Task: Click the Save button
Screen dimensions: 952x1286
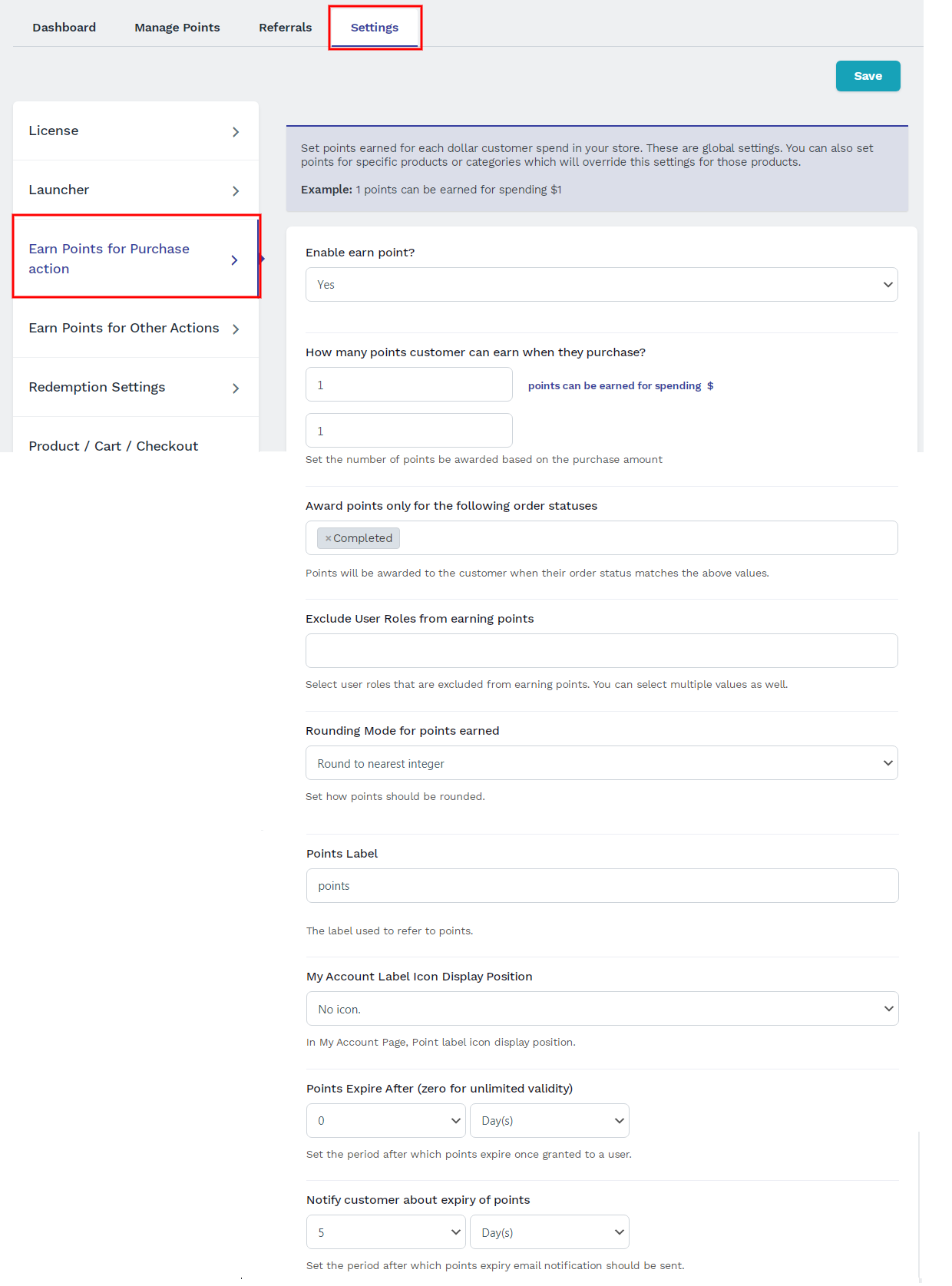Action: [868, 76]
